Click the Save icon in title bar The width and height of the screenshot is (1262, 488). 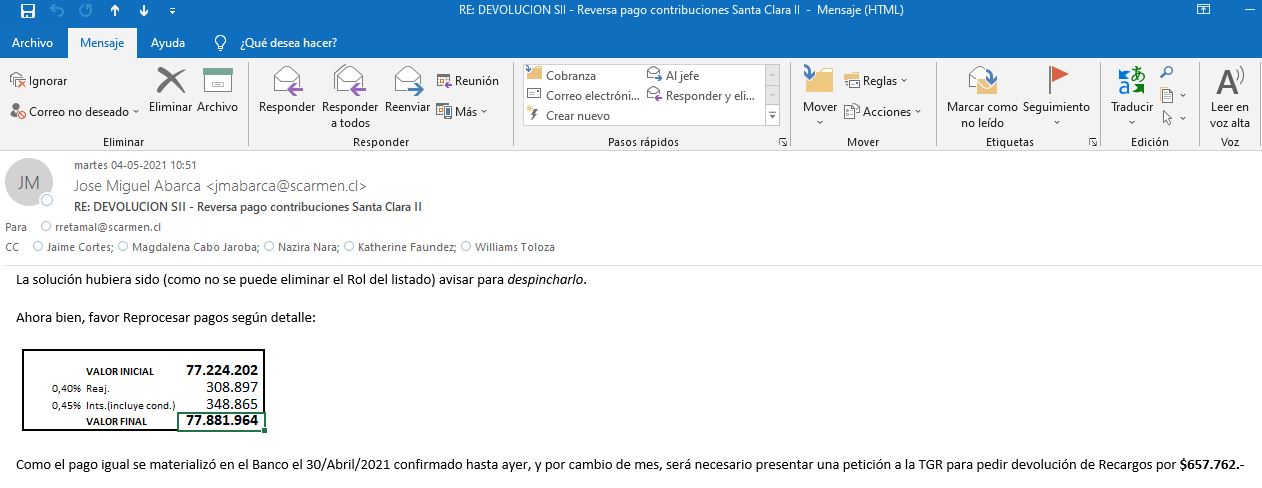(28, 11)
